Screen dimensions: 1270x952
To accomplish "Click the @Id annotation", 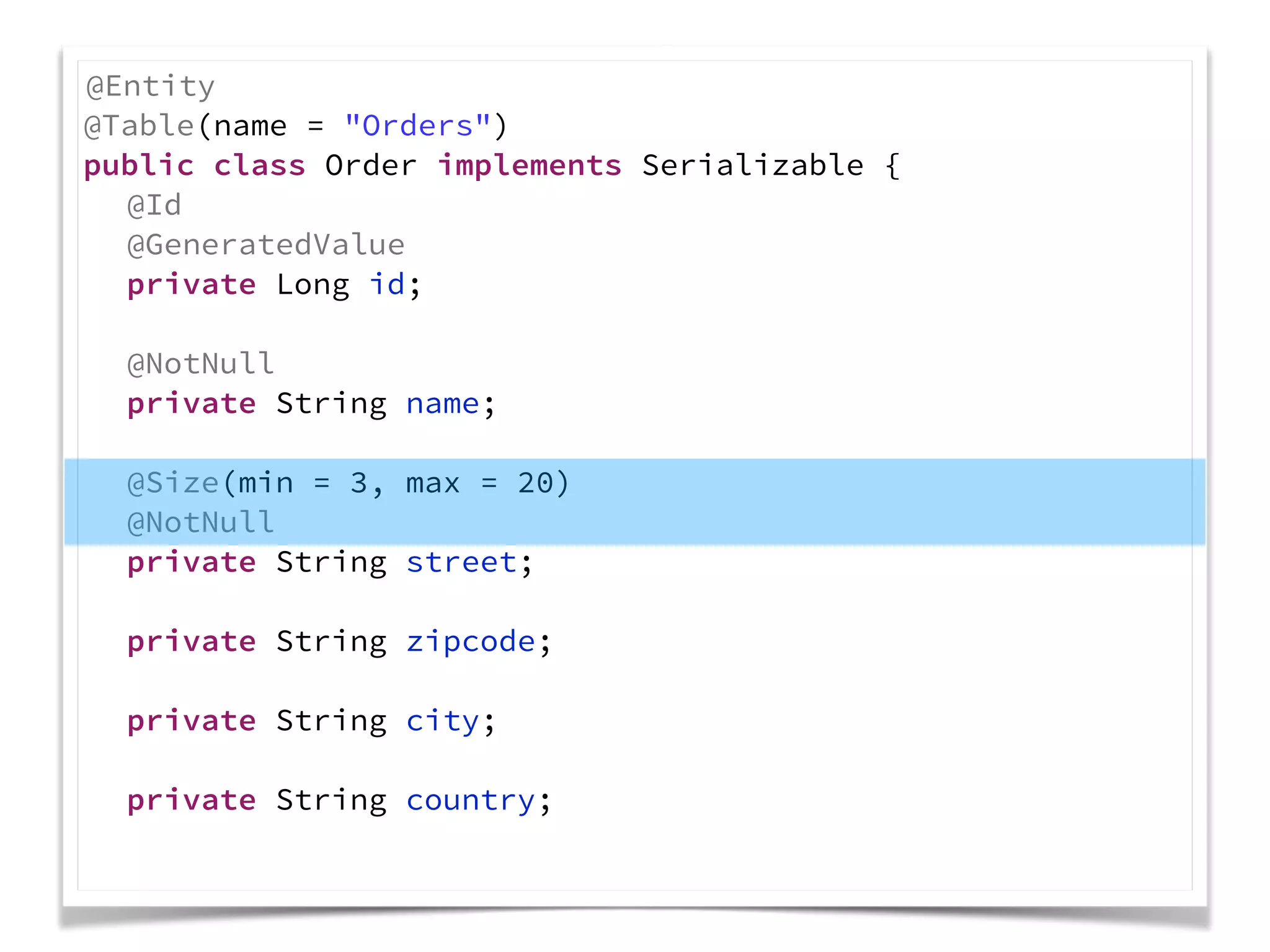I will point(154,205).
